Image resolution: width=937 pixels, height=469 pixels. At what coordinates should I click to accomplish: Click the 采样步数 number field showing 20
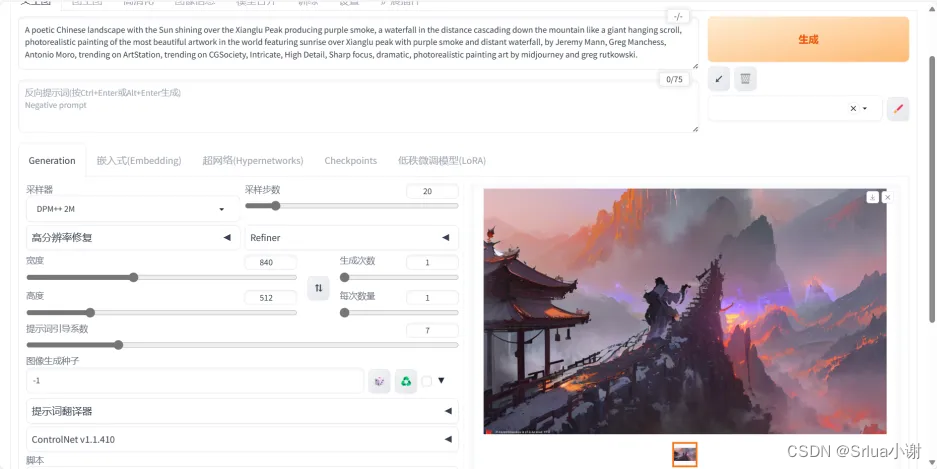(x=432, y=192)
